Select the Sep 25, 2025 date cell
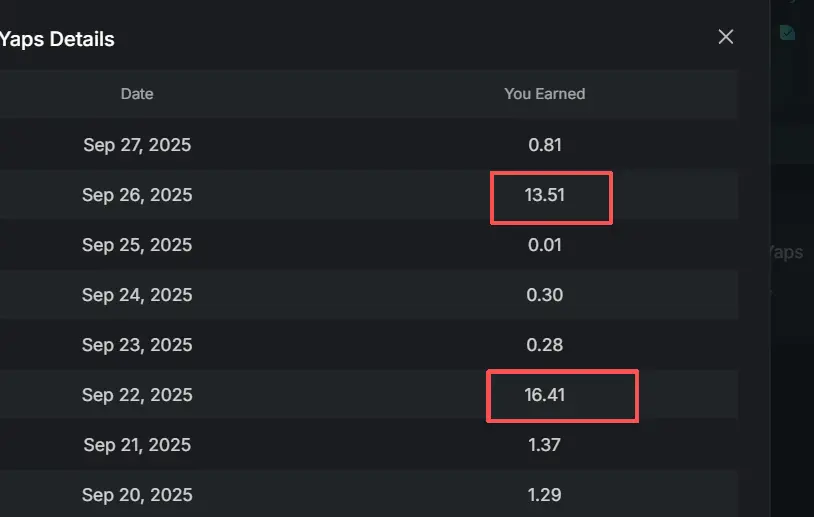Viewport: 814px width, 517px height. coord(137,245)
